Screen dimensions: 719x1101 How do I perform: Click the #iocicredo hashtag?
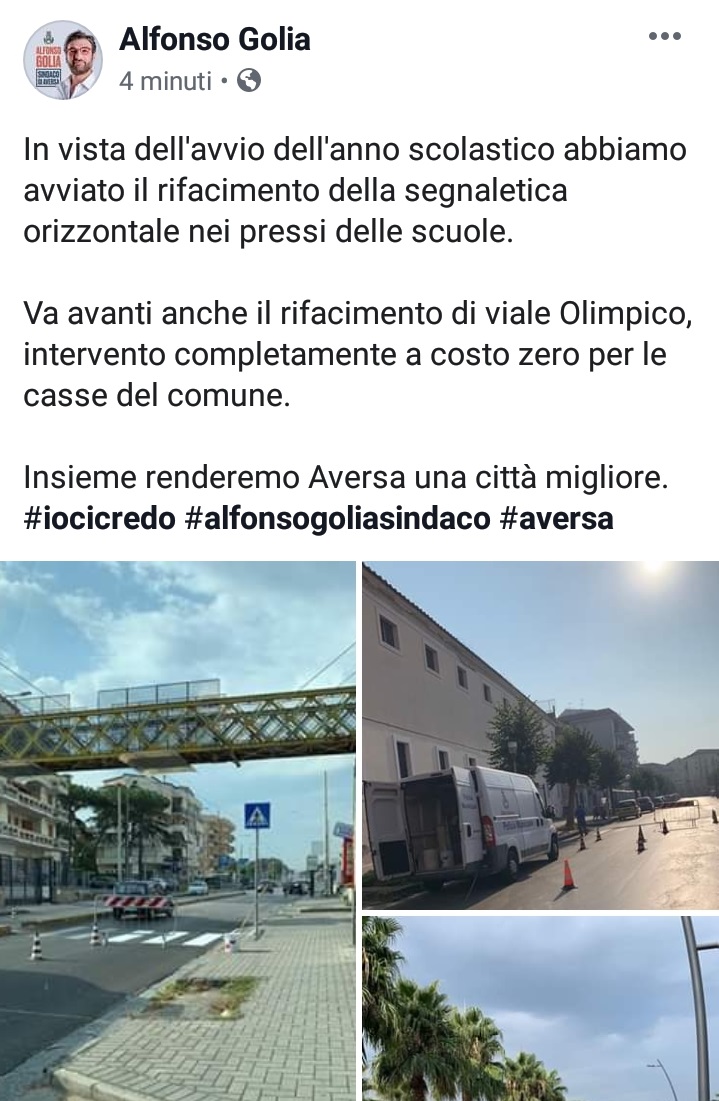tap(99, 519)
